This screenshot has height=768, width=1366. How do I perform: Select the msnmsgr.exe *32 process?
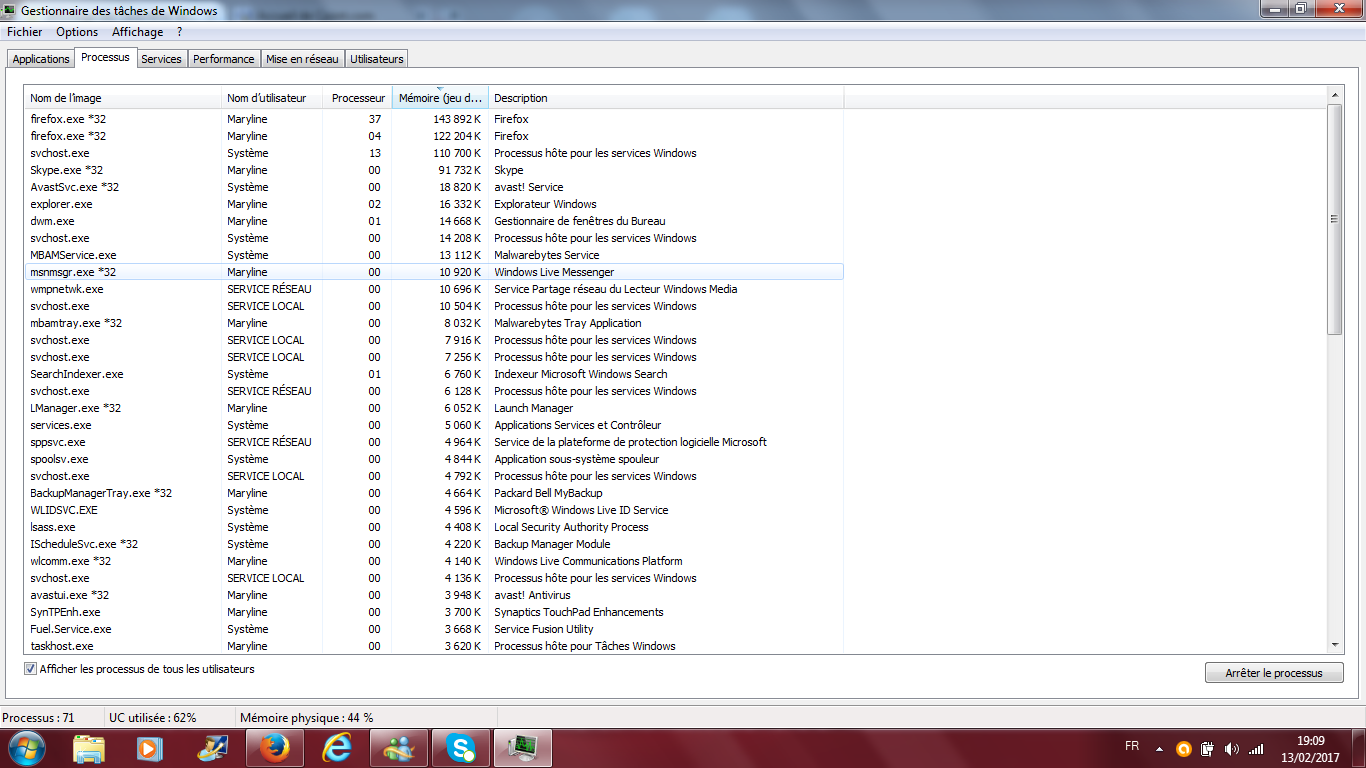pyautogui.click(x=434, y=272)
